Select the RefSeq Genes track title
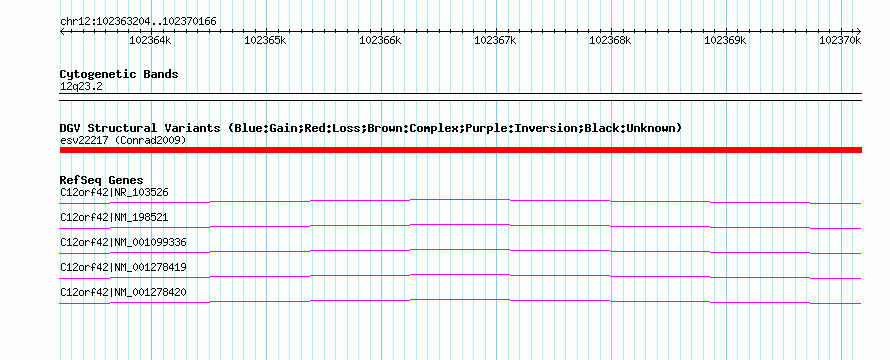 pyautogui.click(x=102, y=181)
